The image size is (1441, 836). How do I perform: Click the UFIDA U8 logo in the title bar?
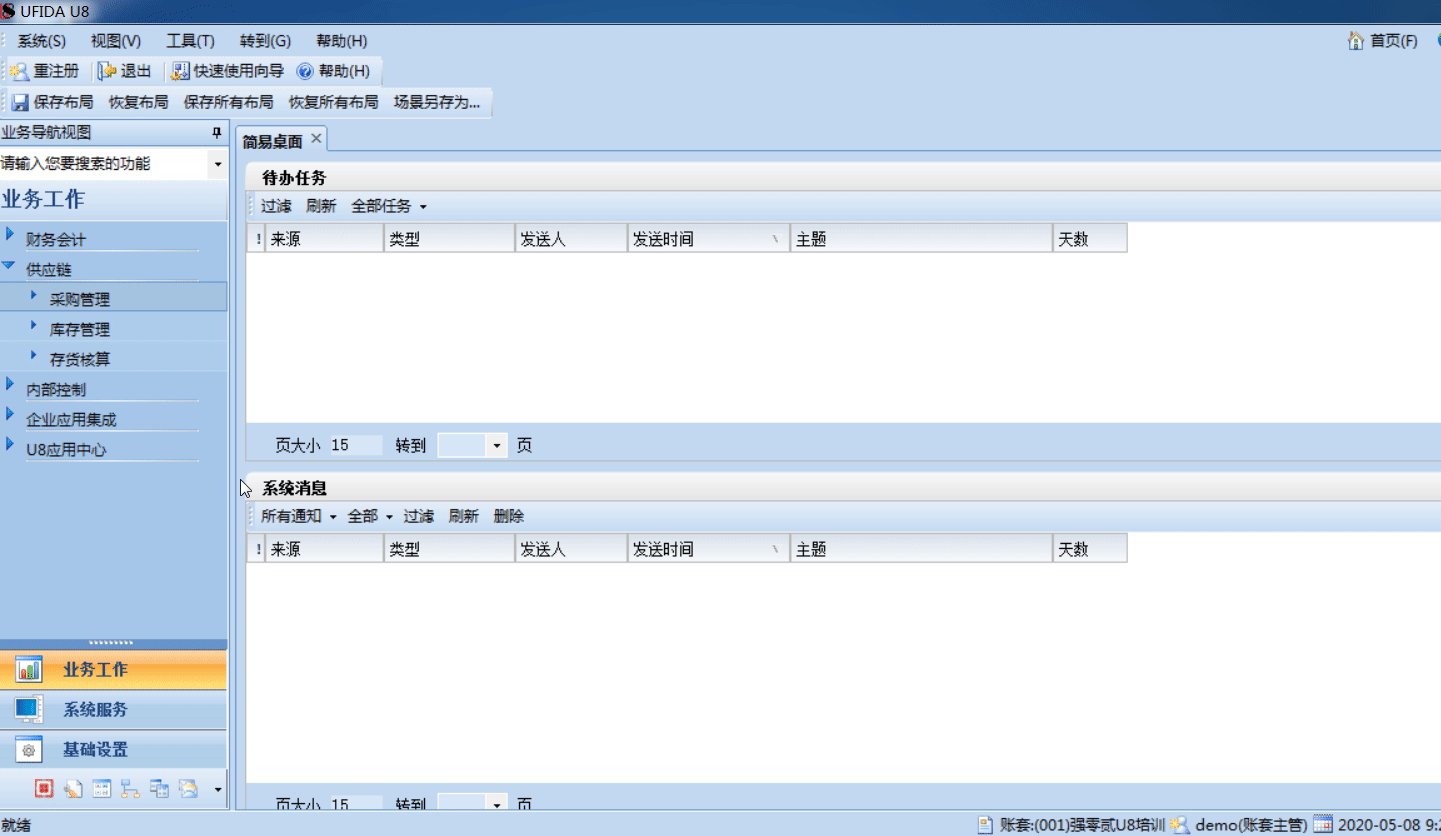click(8, 11)
